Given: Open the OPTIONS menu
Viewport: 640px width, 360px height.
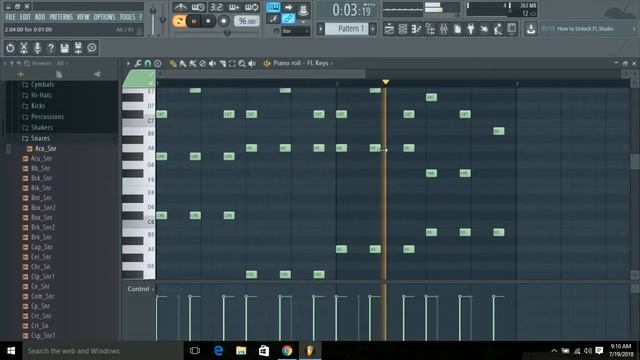Looking at the screenshot, I should tap(104, 17).
